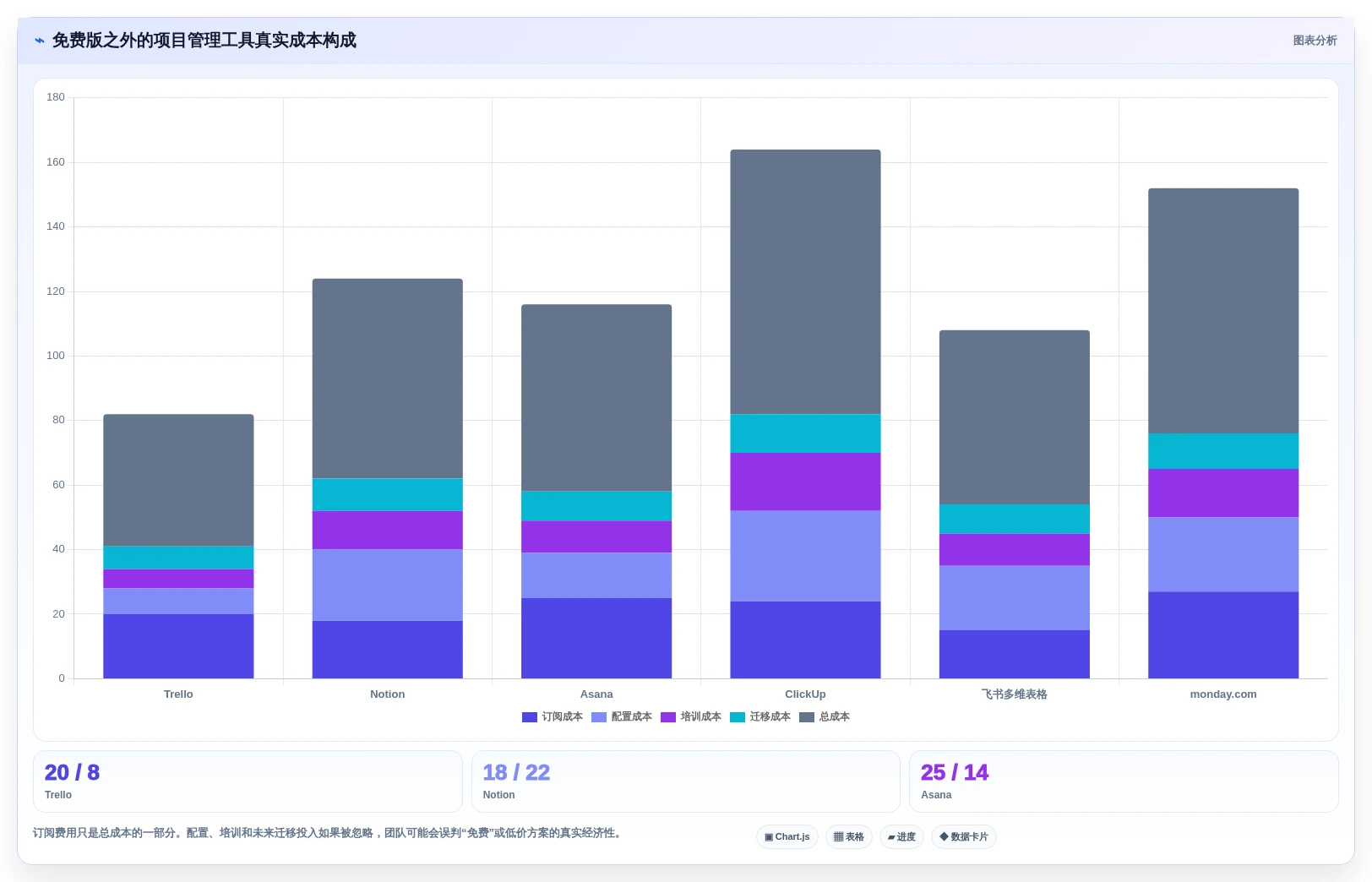Click the 配置成本 legend color box
This screenshot has height=882, width=1372.
[x=599, y=717]
